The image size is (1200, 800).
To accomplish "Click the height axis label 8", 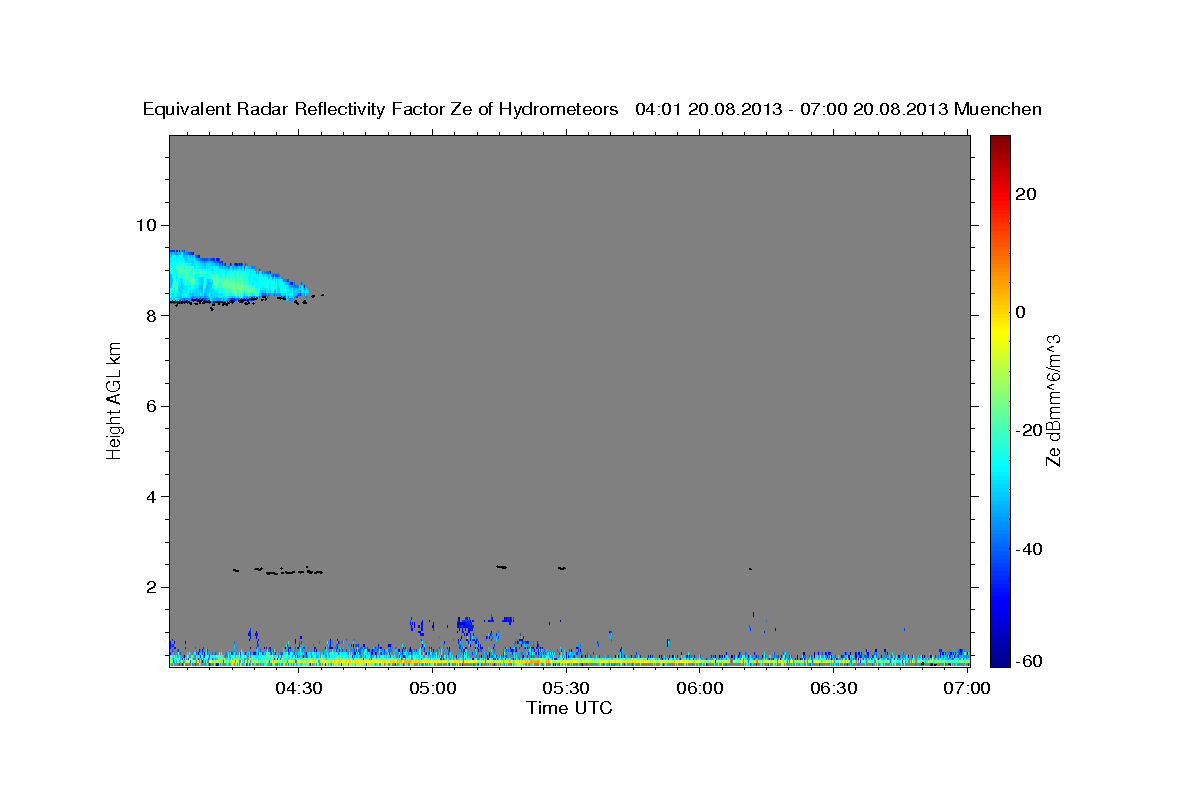I will (x=153, y=315).
